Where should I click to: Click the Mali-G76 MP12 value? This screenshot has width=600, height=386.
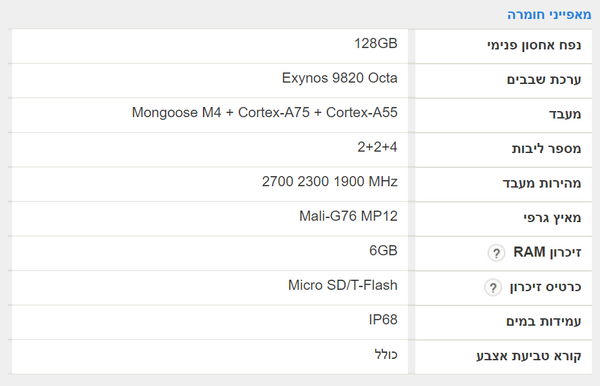click(x=348, y=216)
